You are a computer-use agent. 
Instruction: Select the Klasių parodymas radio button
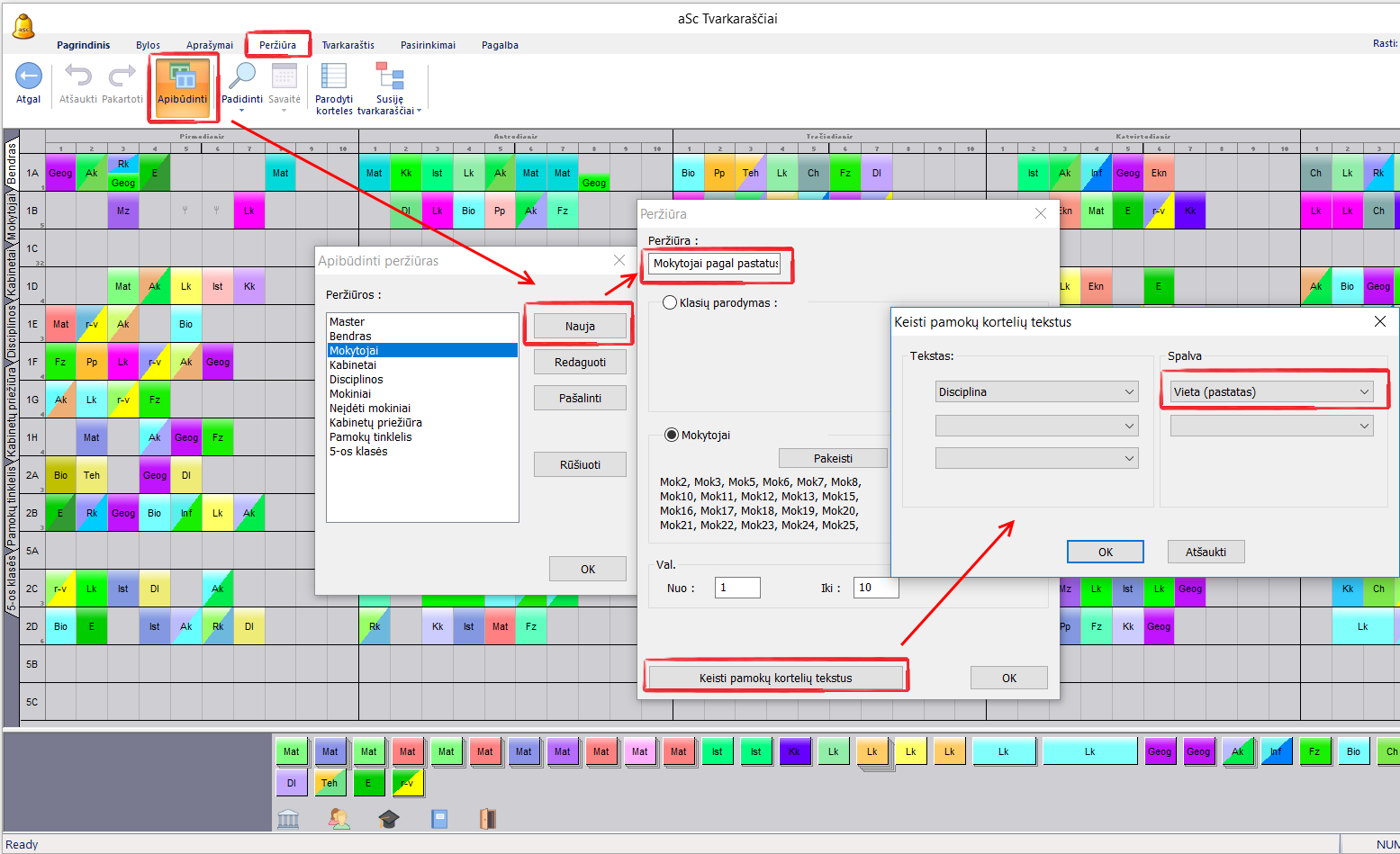(670, 303)
